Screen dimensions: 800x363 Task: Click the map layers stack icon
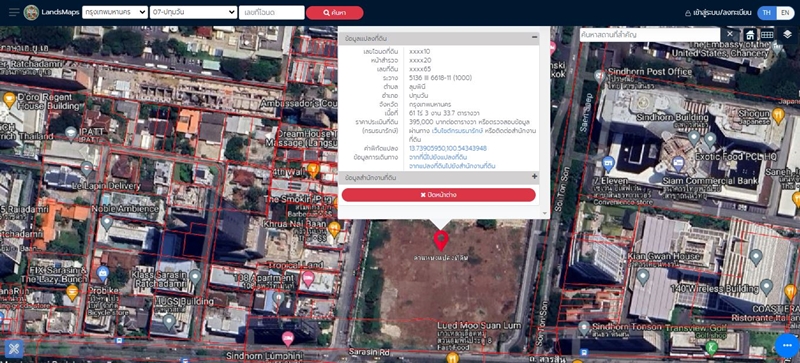point(787,35)
